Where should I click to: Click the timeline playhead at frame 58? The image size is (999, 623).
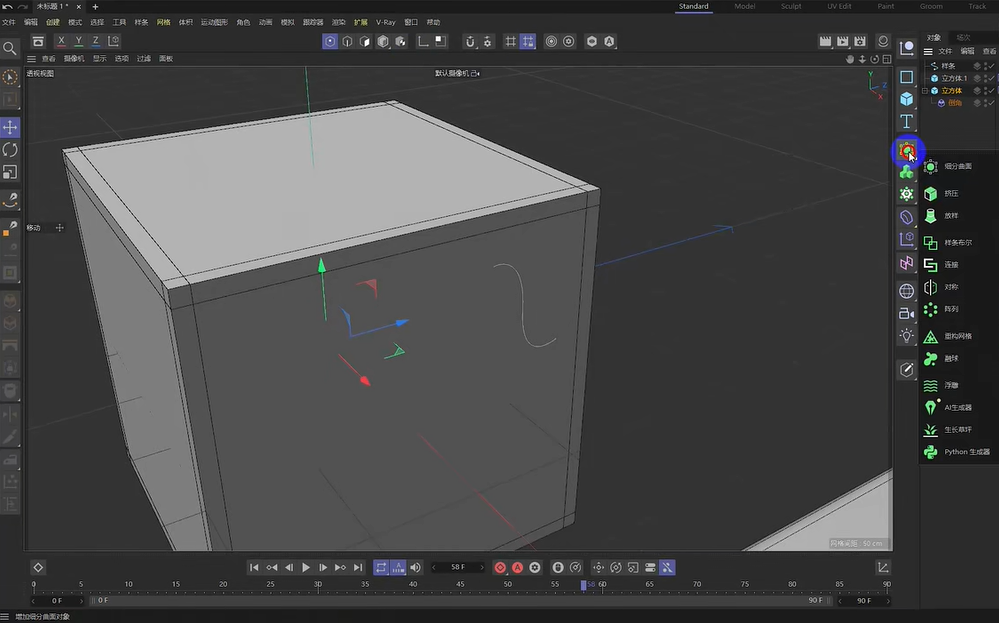click(x=583, y=585)
